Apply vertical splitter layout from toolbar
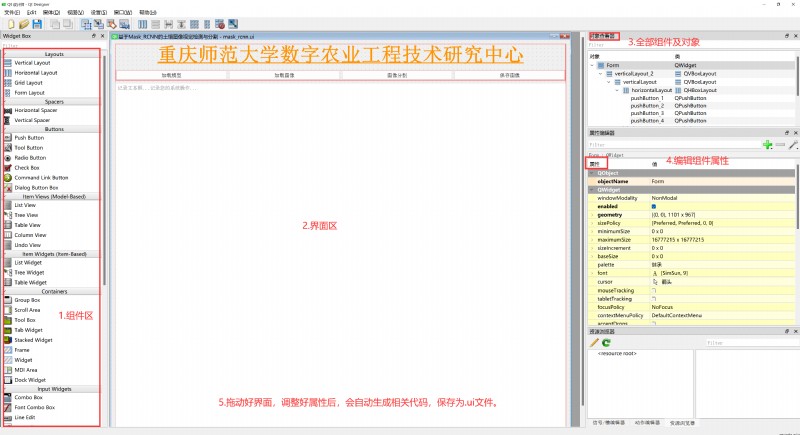The image size is (800, 435). tap(181, 24)
